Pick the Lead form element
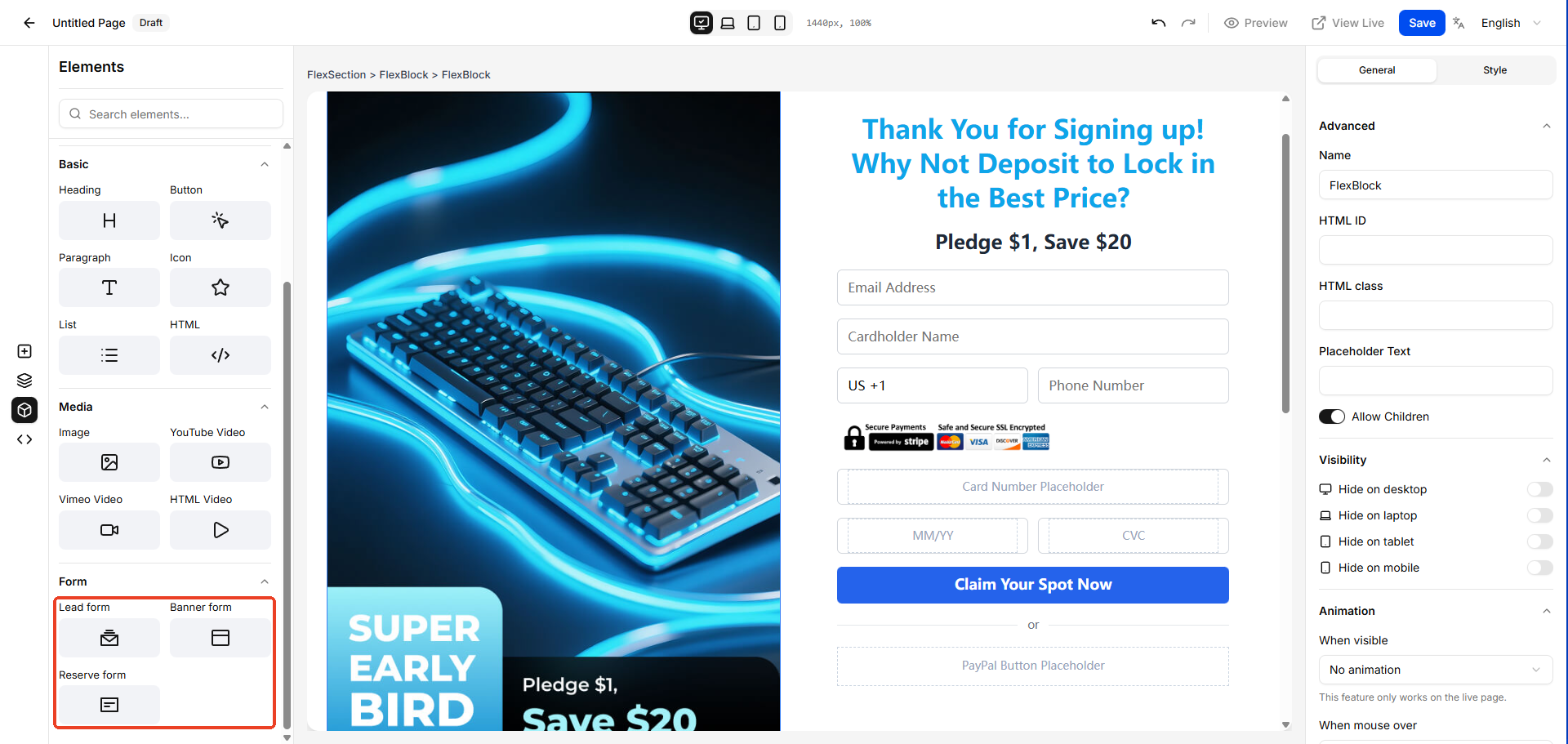Image resolution: width=1568 pixels, height=744 pixels. tap(109, 638)
